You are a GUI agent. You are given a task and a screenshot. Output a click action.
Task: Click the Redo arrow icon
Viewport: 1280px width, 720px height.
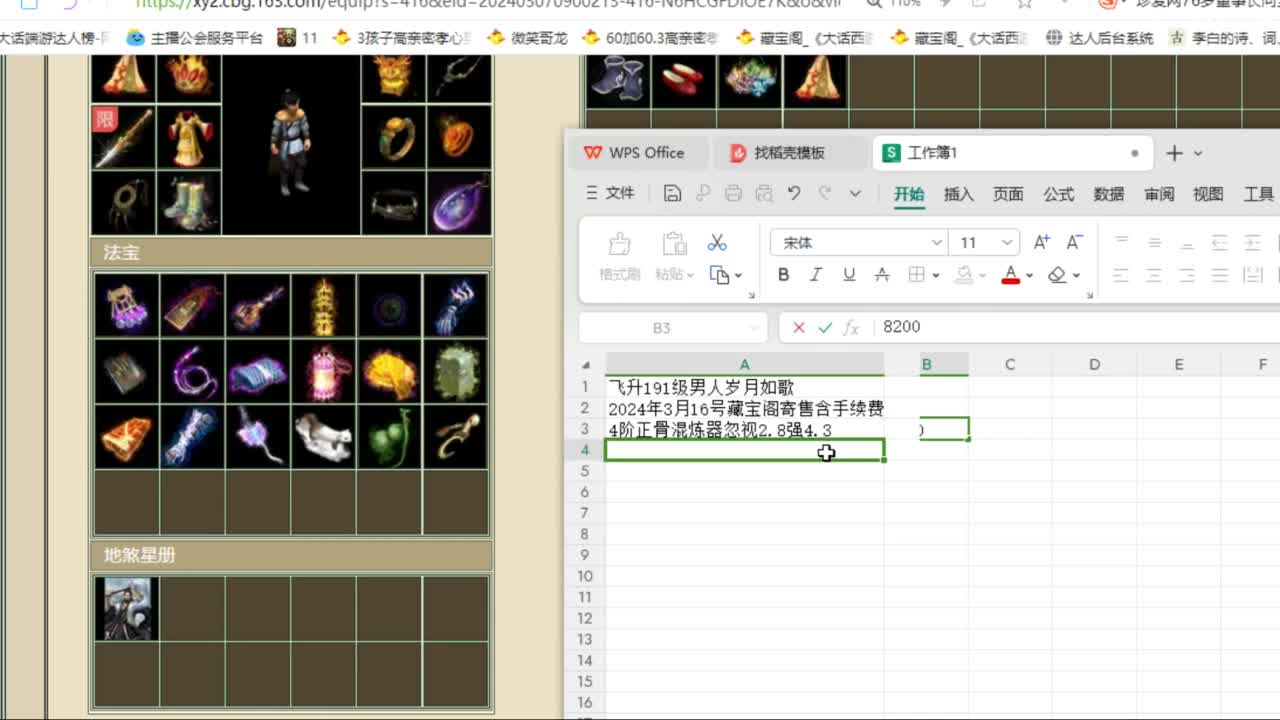pos(825,194)
